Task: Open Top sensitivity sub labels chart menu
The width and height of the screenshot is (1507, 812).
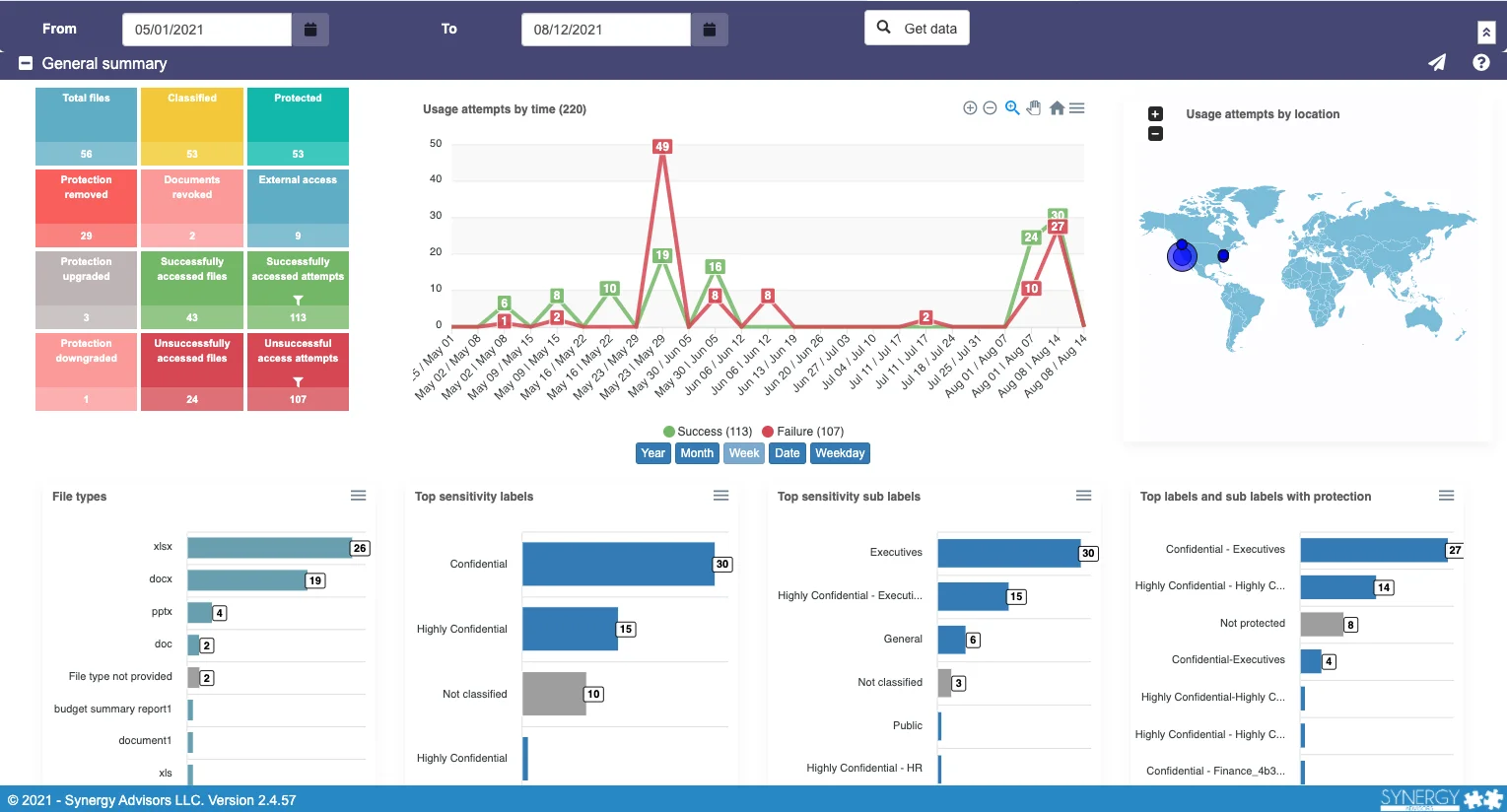Action: pos(1084,496)
